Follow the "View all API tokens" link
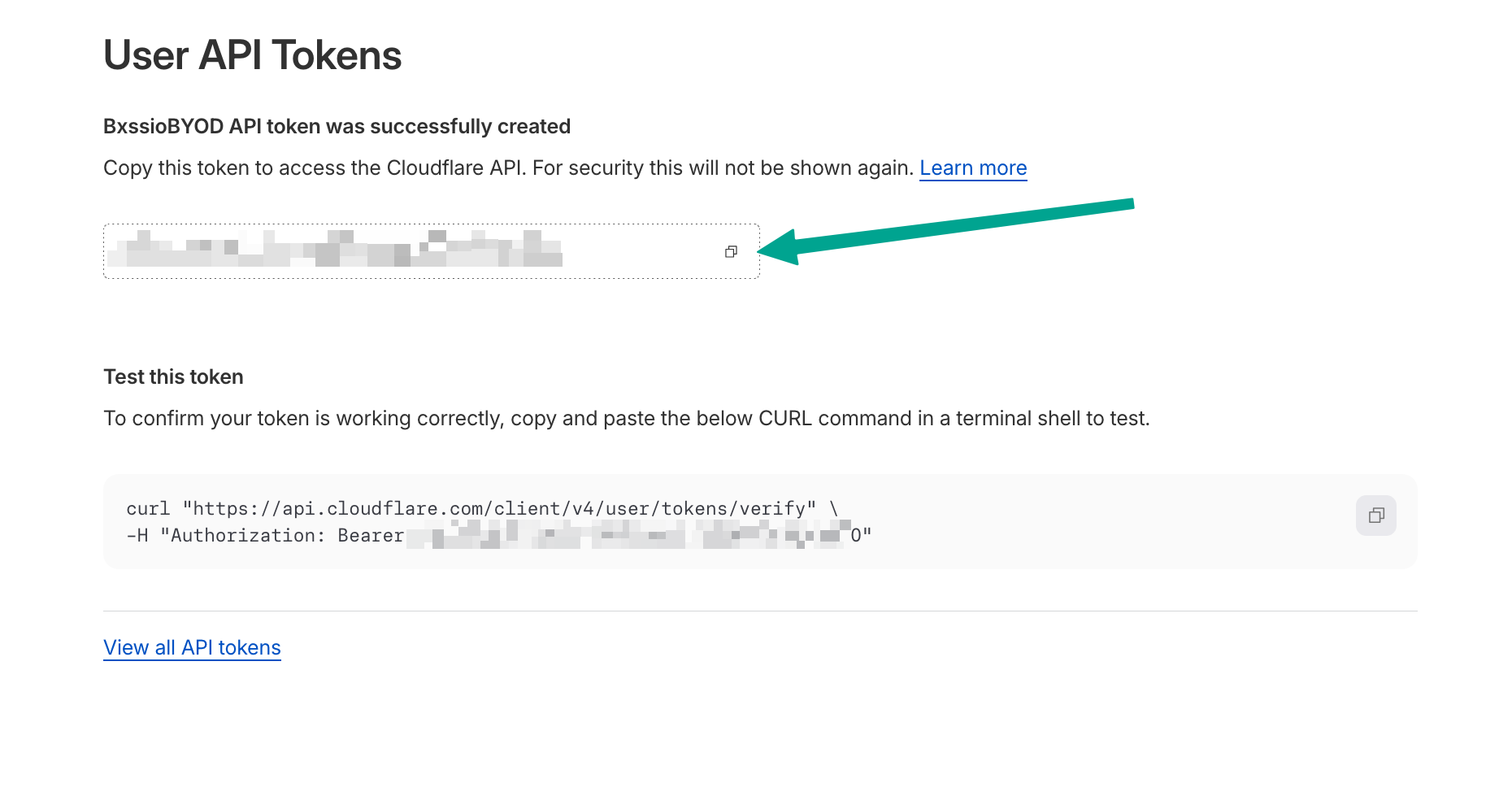 click(192, 647)
